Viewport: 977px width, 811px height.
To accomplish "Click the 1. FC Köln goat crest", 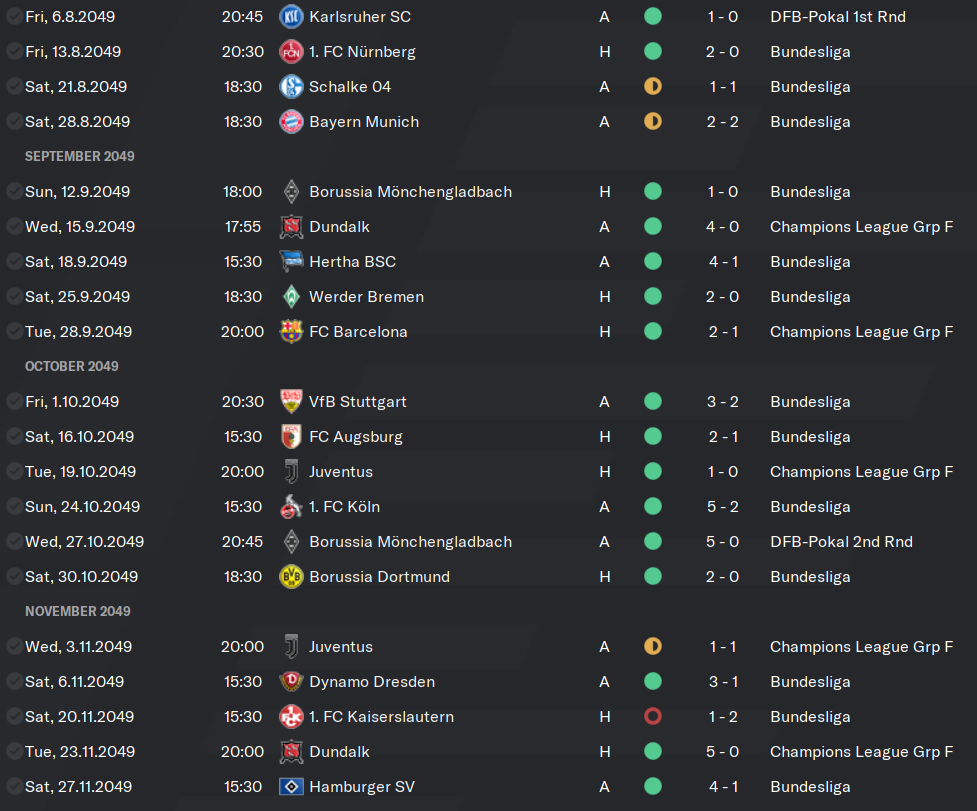I will pyautogui.click(x=291, y=506).
